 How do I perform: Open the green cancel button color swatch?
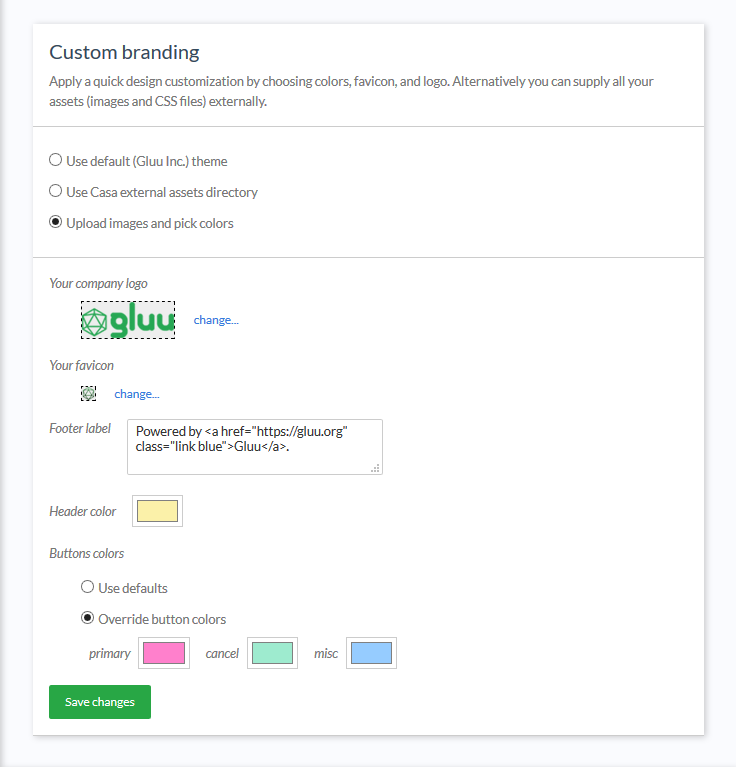(x=272, y=653)
